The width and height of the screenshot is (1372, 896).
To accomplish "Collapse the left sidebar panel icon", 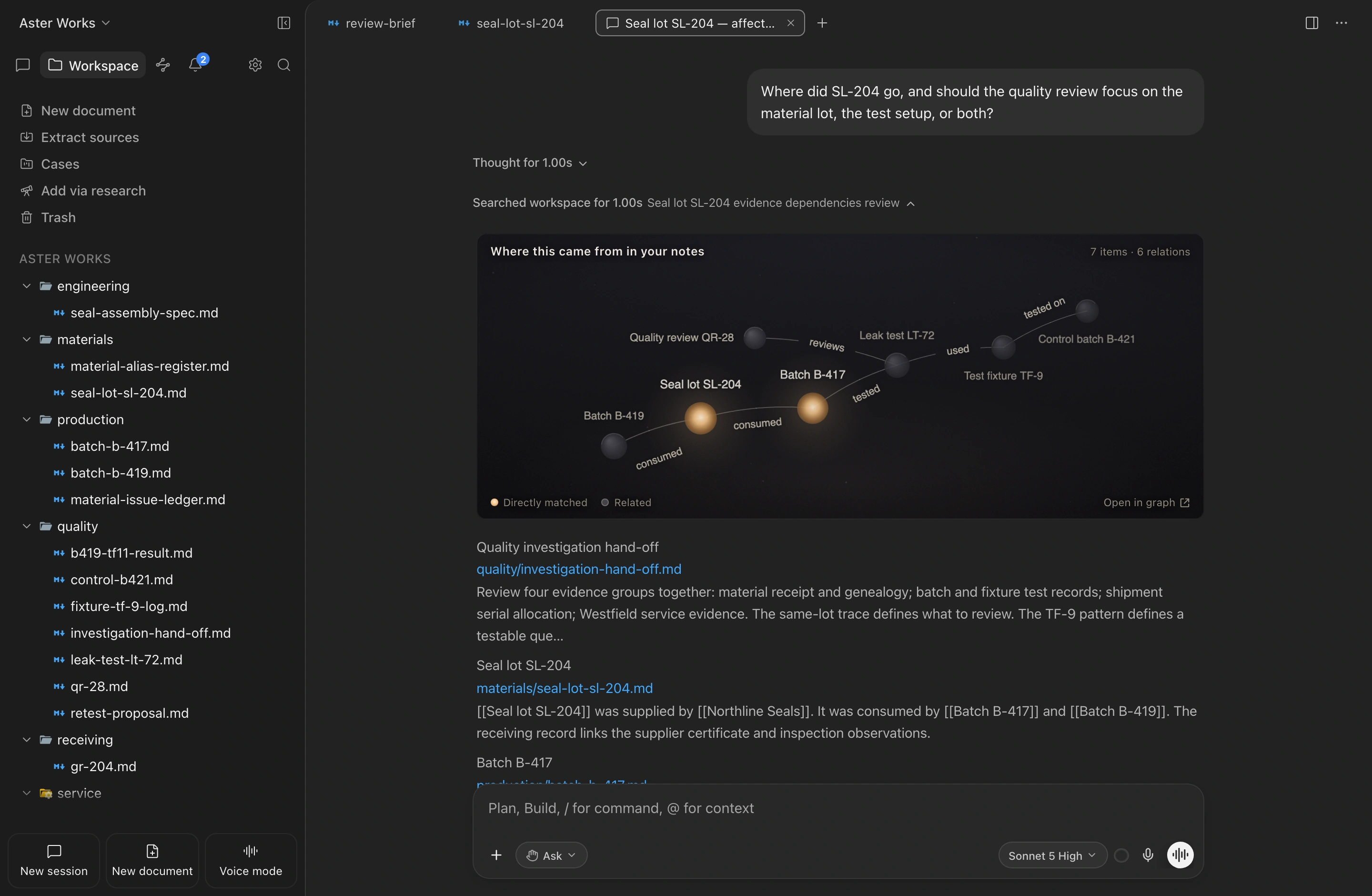I will pos(283,23).
